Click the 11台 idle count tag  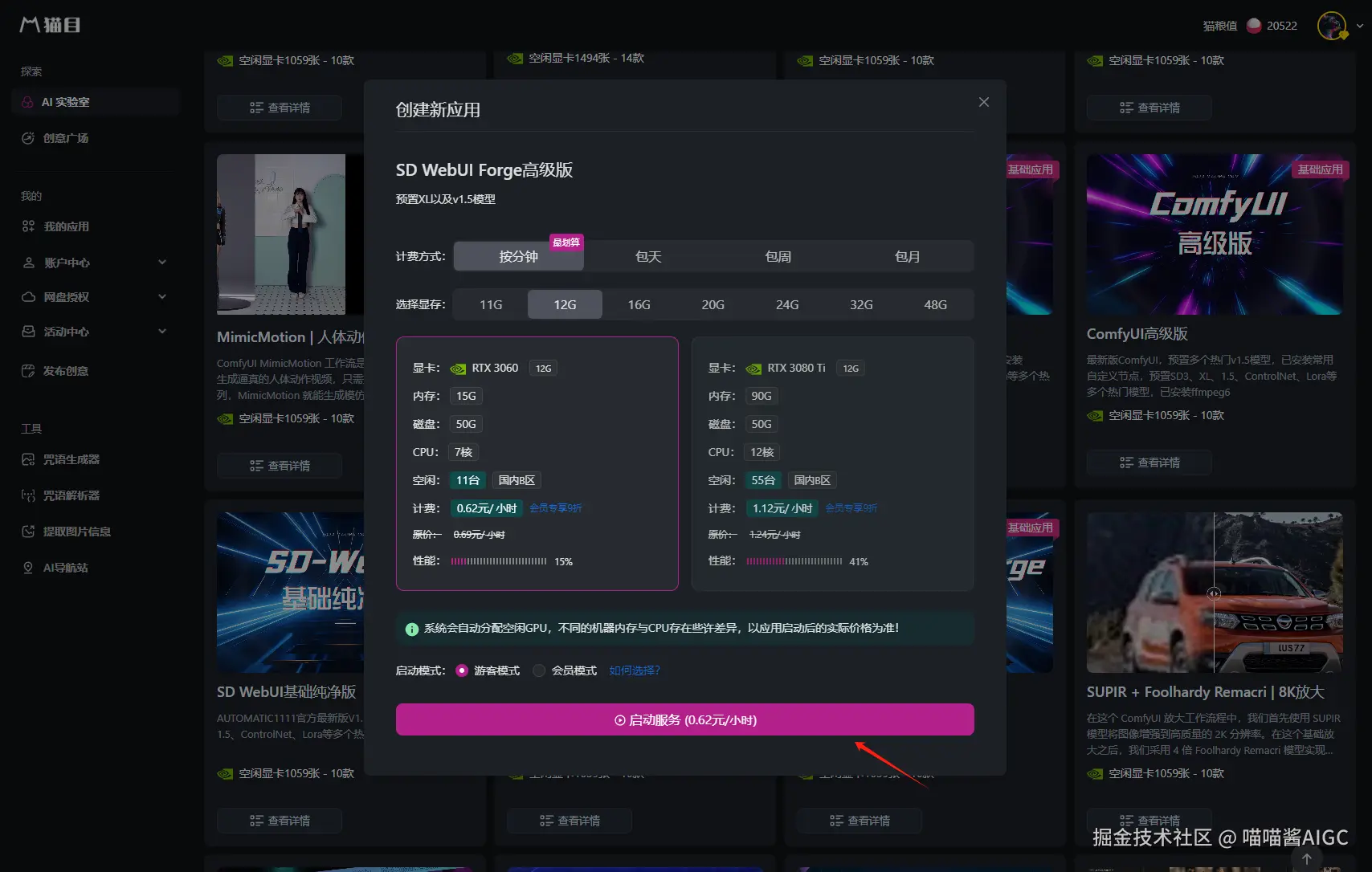468,480
